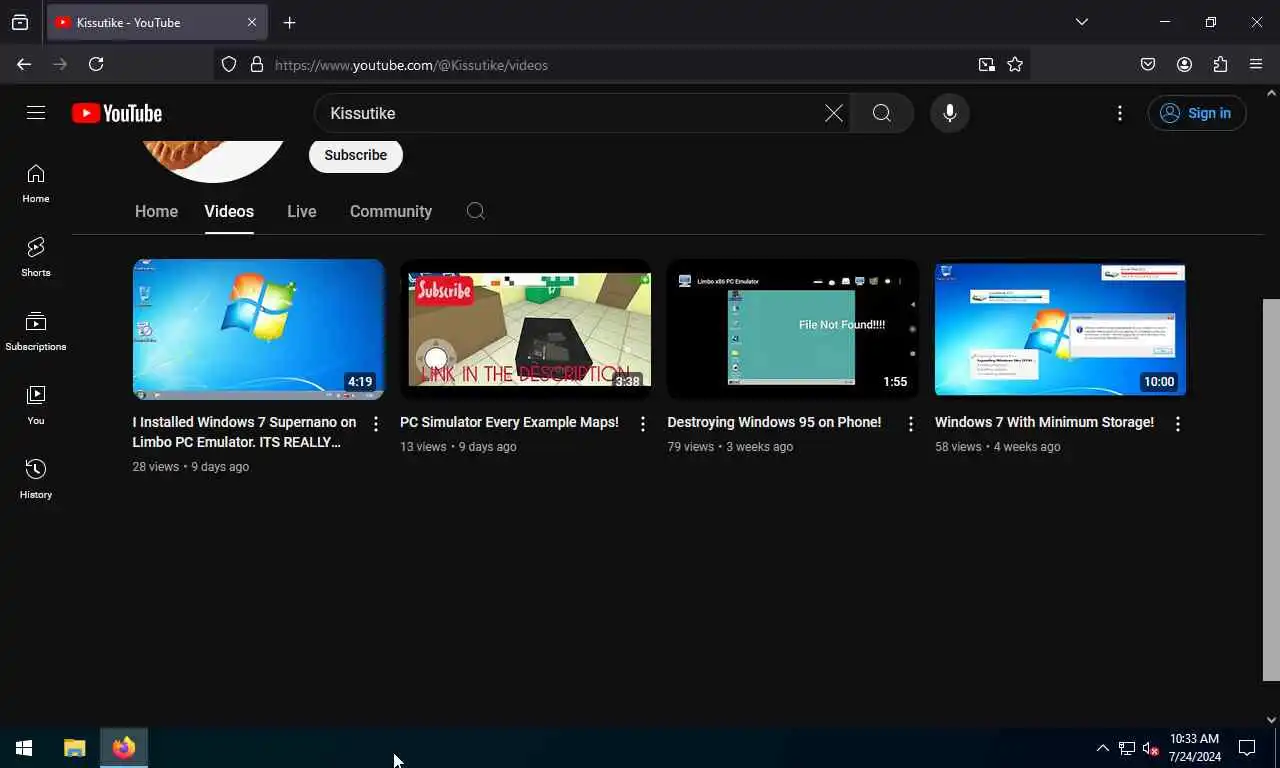Screen dimensions: 1280x768
Task: Click the YouTube logo
Action: (x=117, y=113)
